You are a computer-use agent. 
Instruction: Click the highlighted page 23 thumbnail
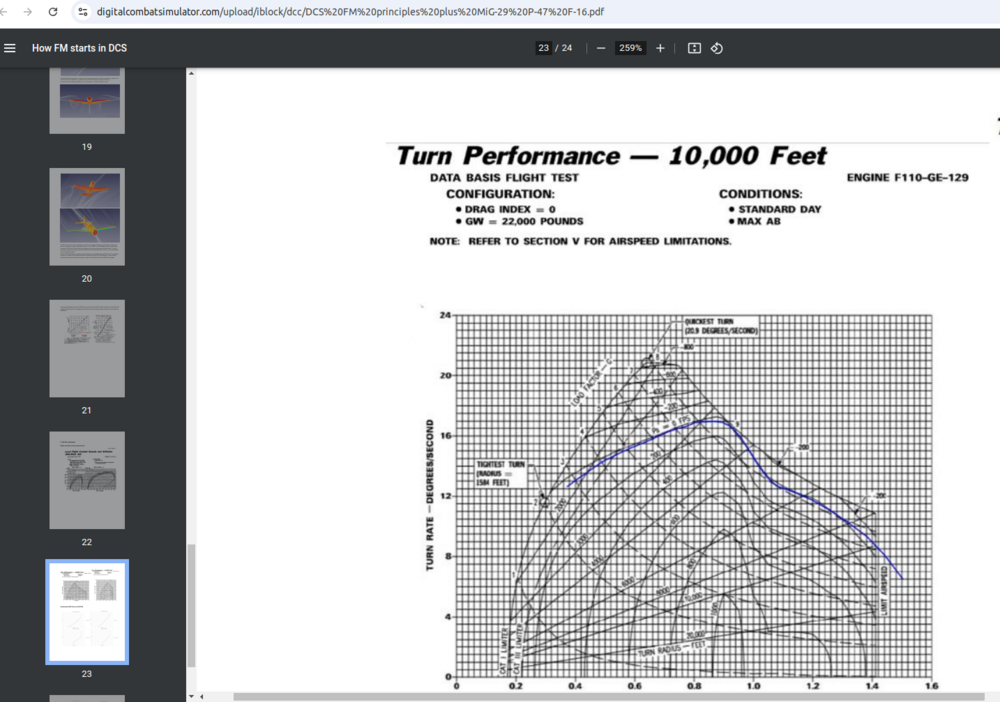pyautogui.click(x=87, y=611)
